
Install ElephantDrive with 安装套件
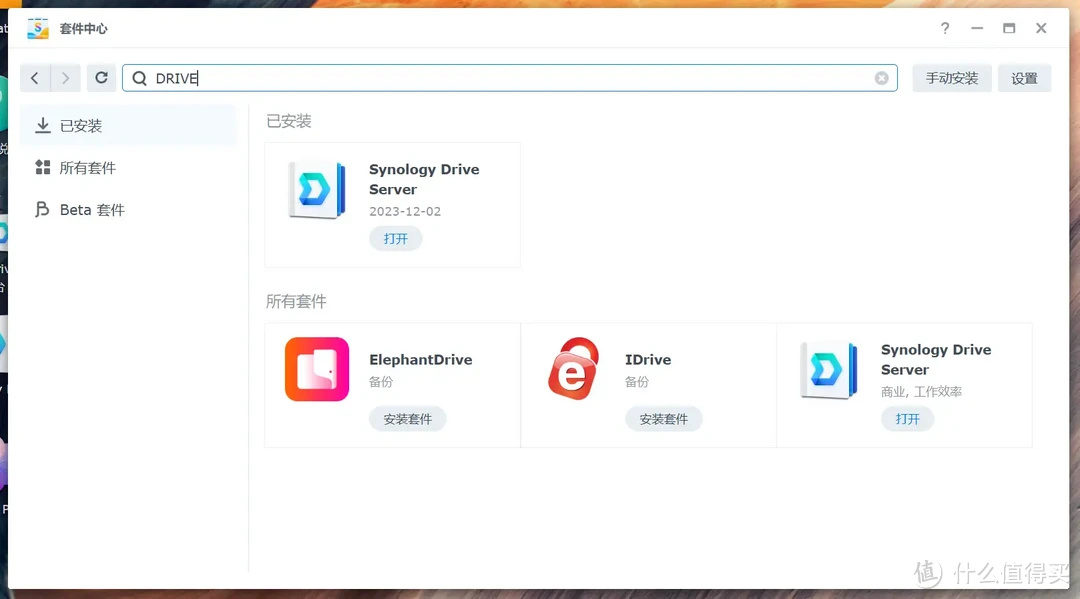click(407, 419)
